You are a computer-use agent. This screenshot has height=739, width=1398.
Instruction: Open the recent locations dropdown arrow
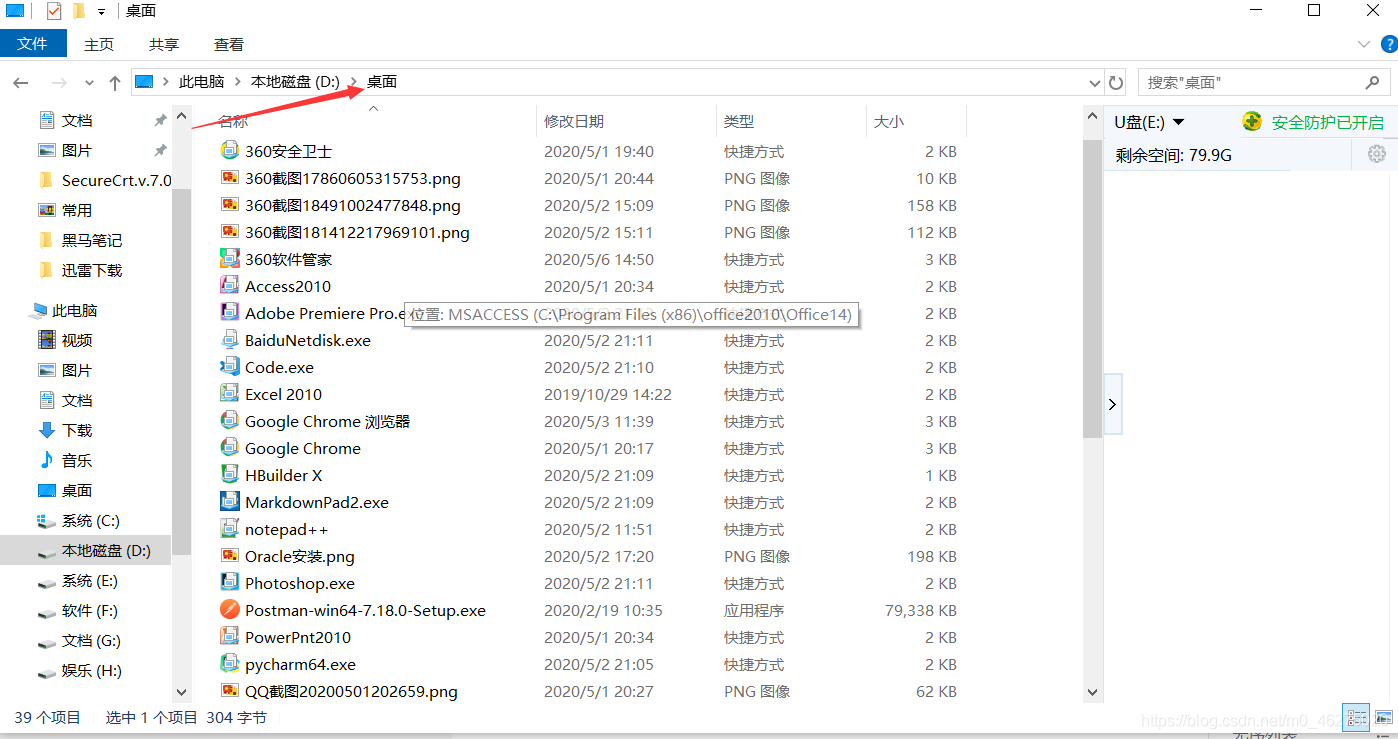[89, 83]
